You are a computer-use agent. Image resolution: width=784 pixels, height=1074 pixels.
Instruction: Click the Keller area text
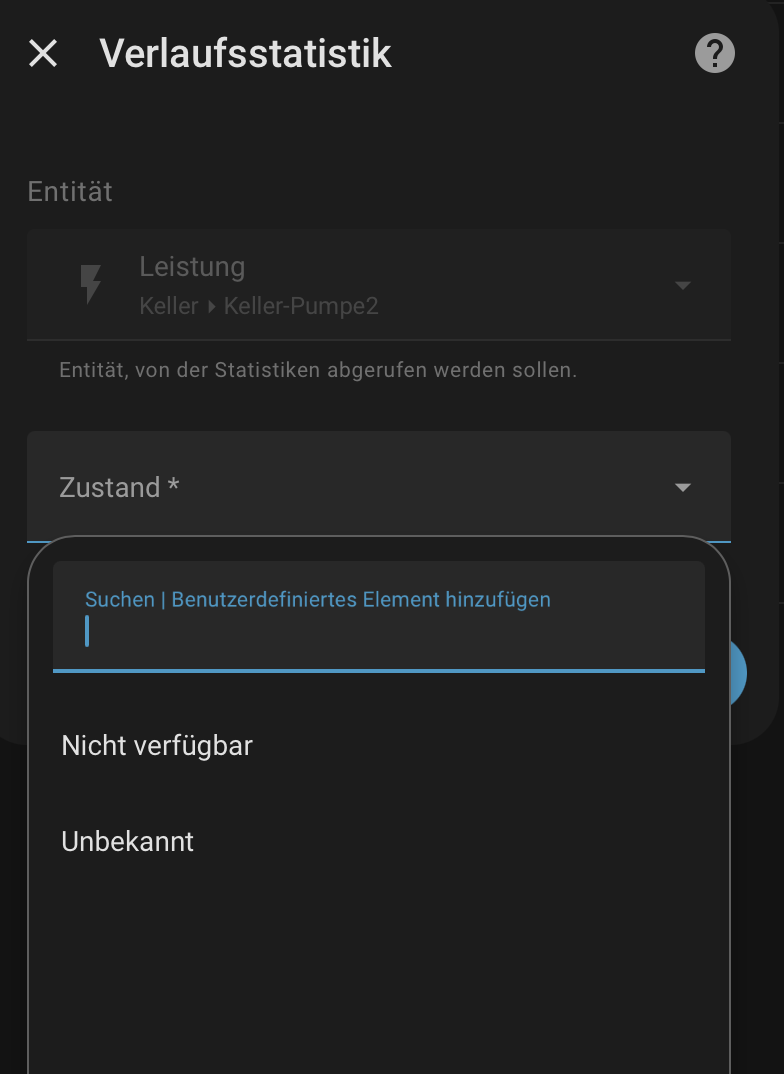tap(169, 306)
